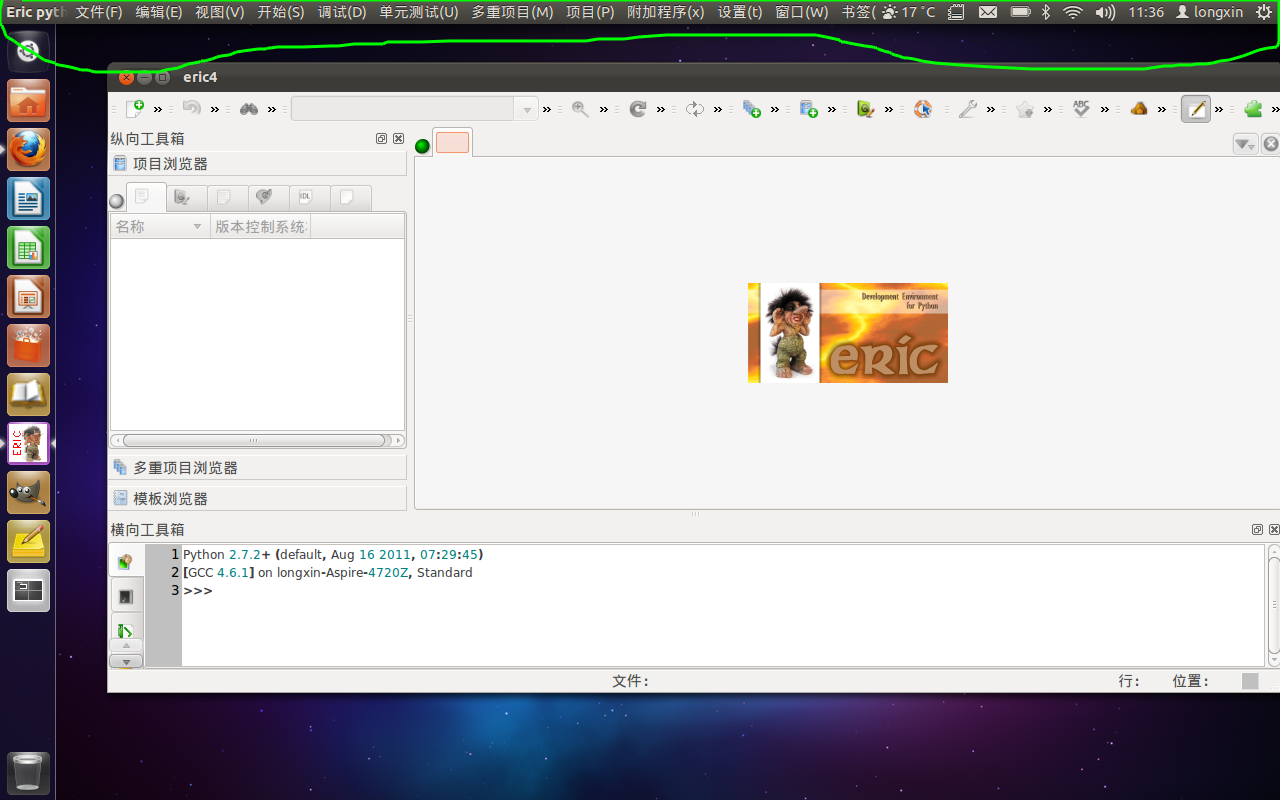
Task: Open the Forms tab in project browser
Action: (186, 198)
